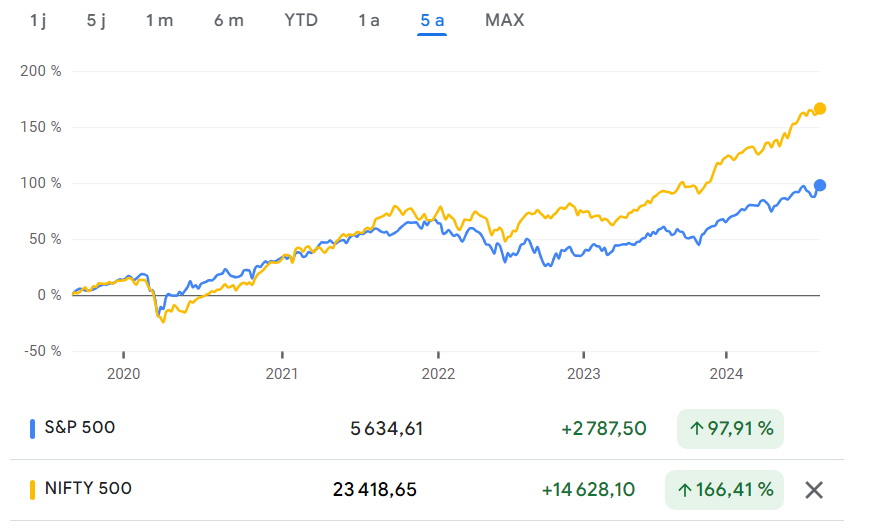Select the 1 j time range tab
This screenshot has height=531, width=879.
(x=38, y=20)
